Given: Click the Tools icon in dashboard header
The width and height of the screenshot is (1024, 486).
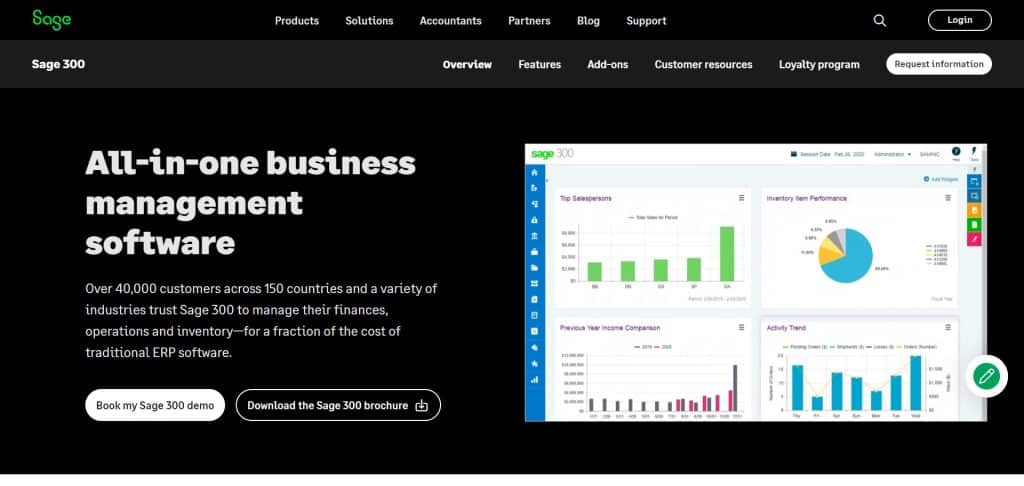Looking at the screenshot, I should pyautogui.click(x=974, y=154).
